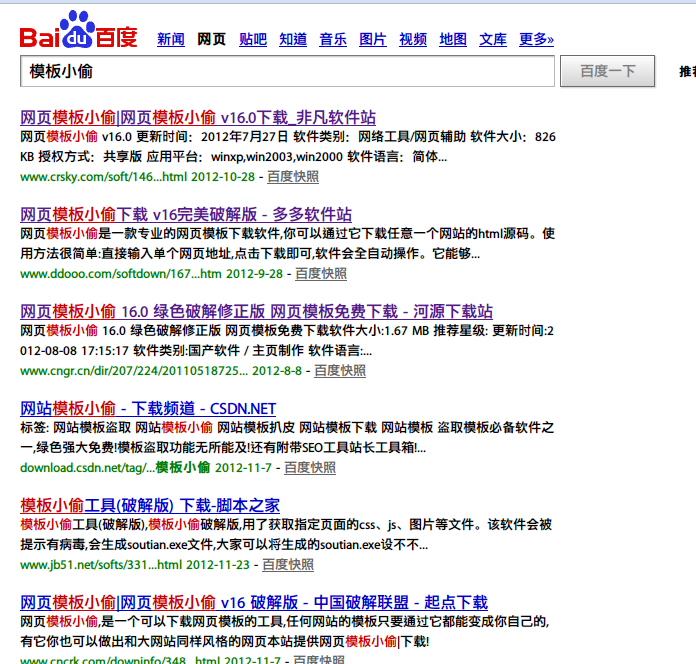View 百度快照 for the ddooo.com result
Image resolution: width=696 pixels, height=664 pixels.
pos(321,274)
